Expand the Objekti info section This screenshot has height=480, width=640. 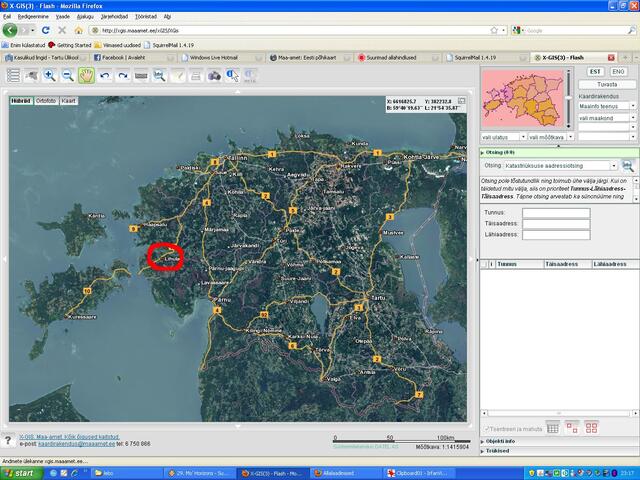pyautogui.click(x=559, y=441)
